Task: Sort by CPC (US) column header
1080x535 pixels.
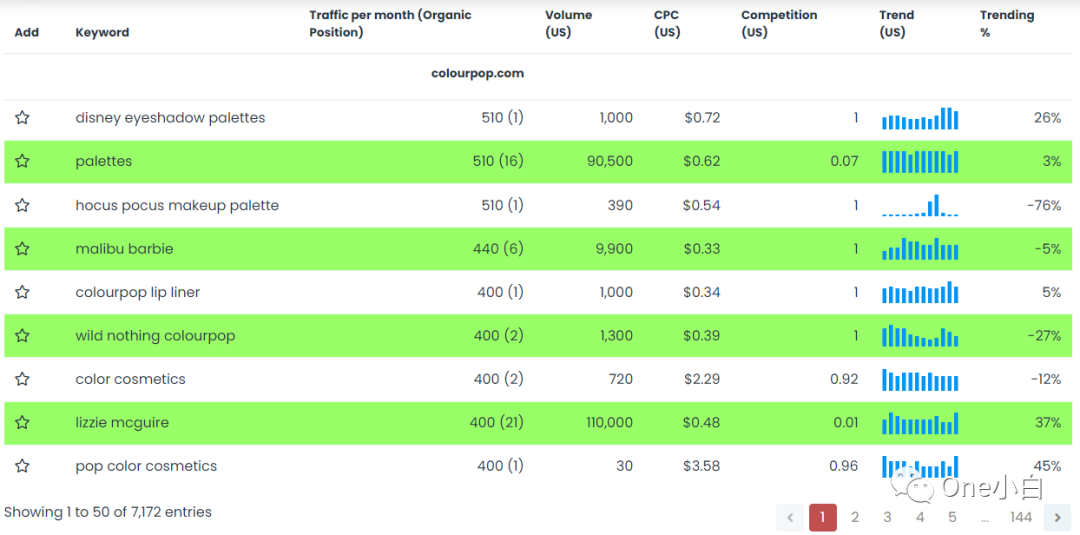Action: [x=667, y=23]
